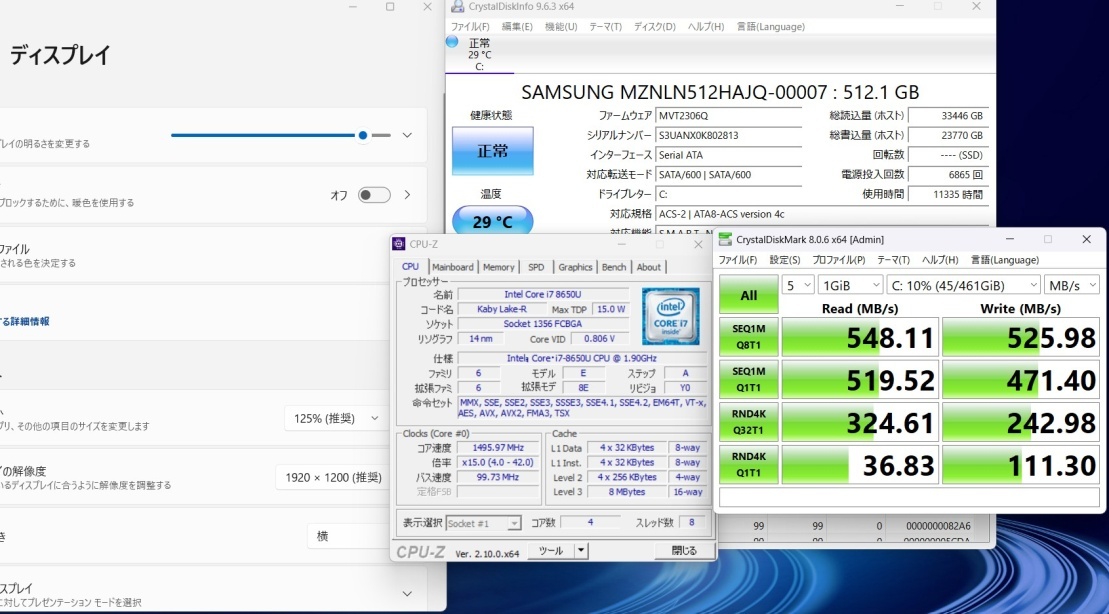
Task: Open ファイル(F) menu in CrystalDiskMark
Action: (x=738, y=260)
